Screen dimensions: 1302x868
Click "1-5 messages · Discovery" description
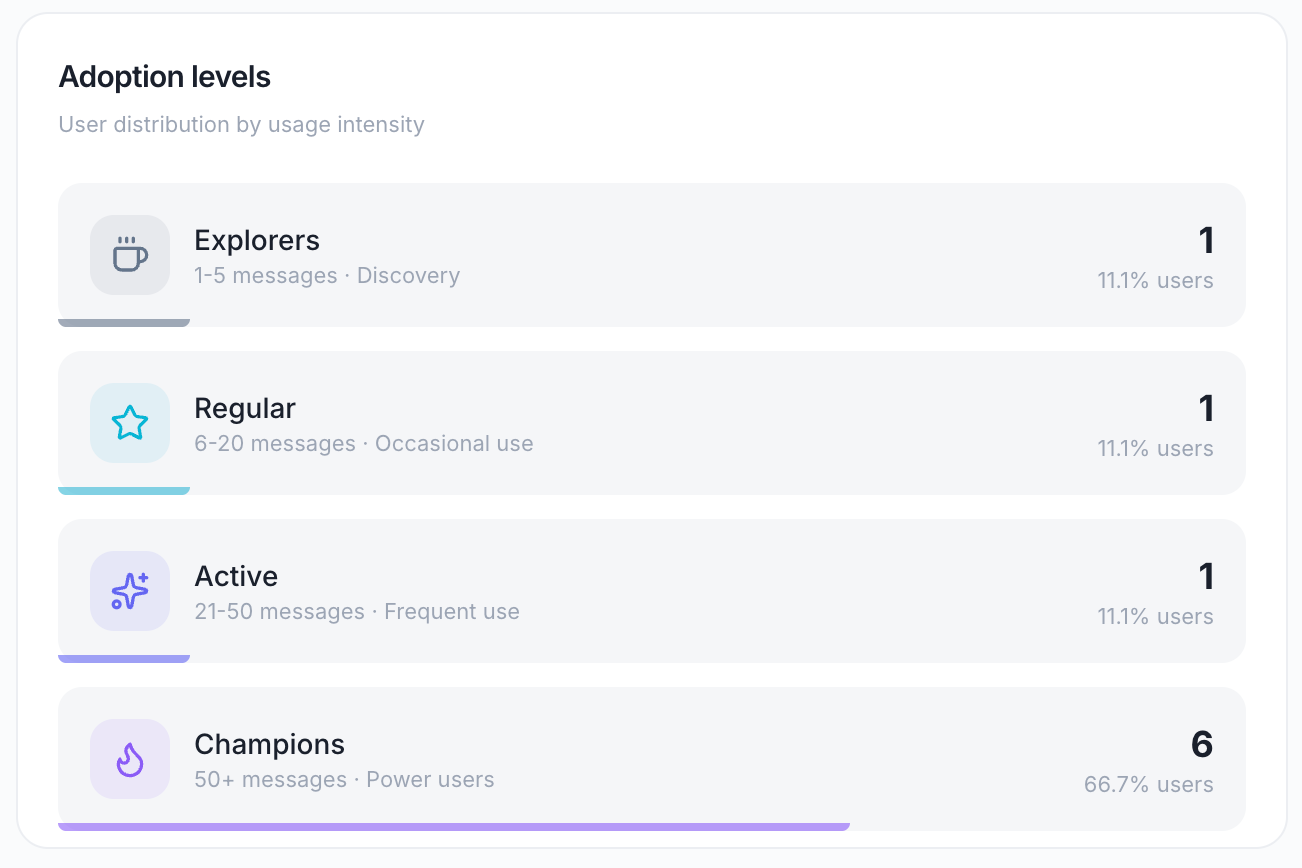(x=327, y=275)
